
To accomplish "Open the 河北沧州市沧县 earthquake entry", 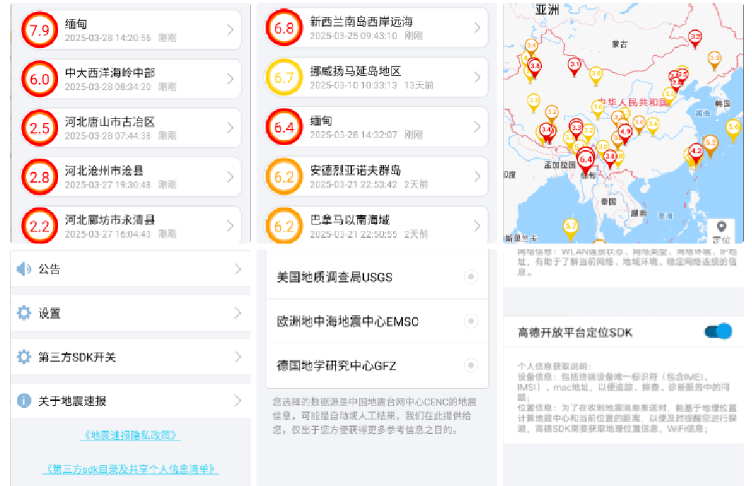I will 130,178.
